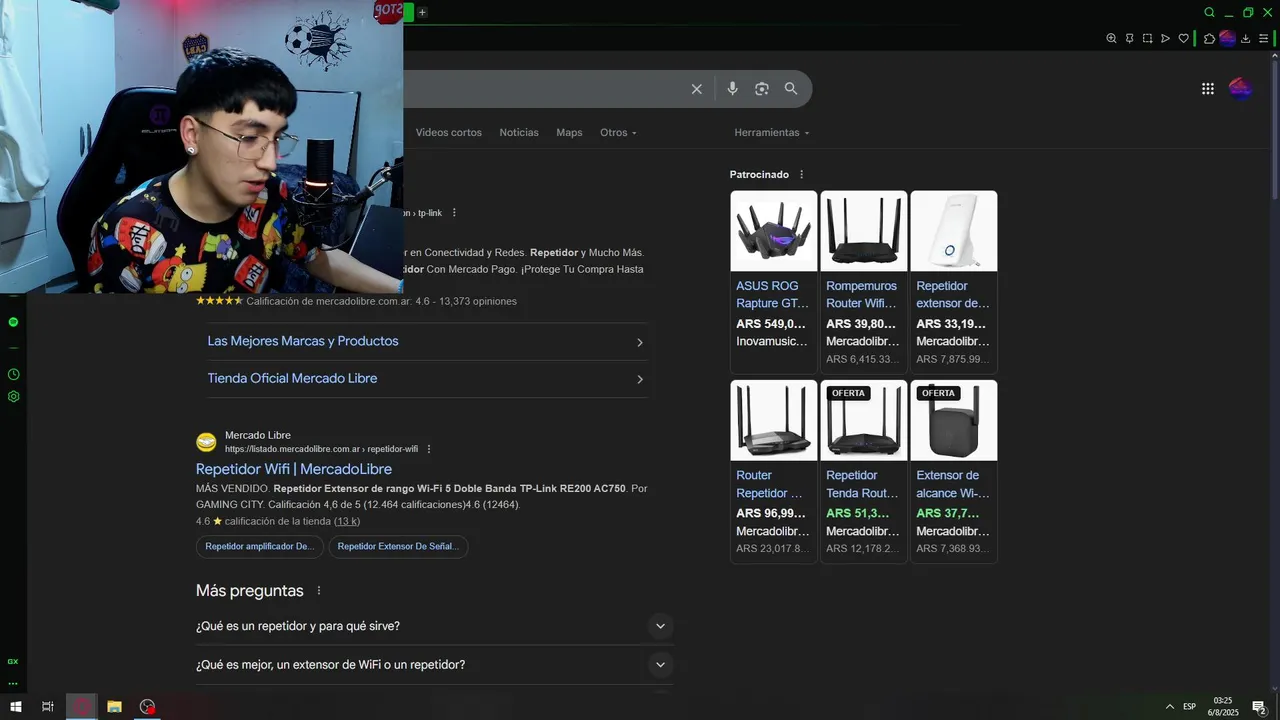Open the 13 k store ratings link
1280x720 pixels.
point(347,522)
